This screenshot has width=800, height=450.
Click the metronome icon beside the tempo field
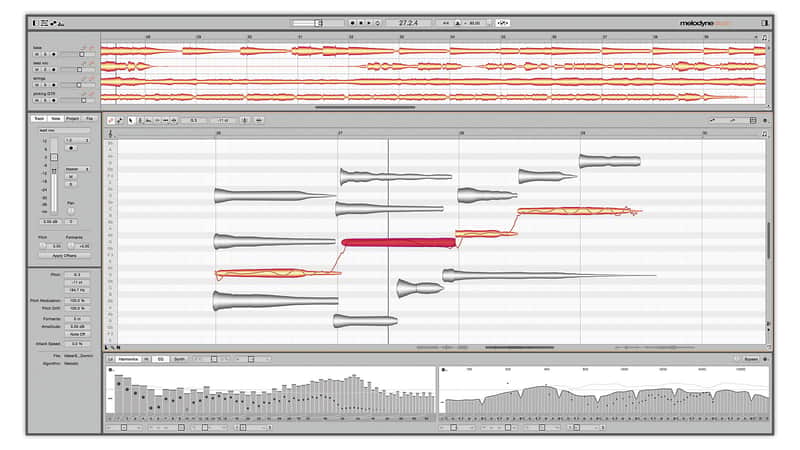(458, 23)
